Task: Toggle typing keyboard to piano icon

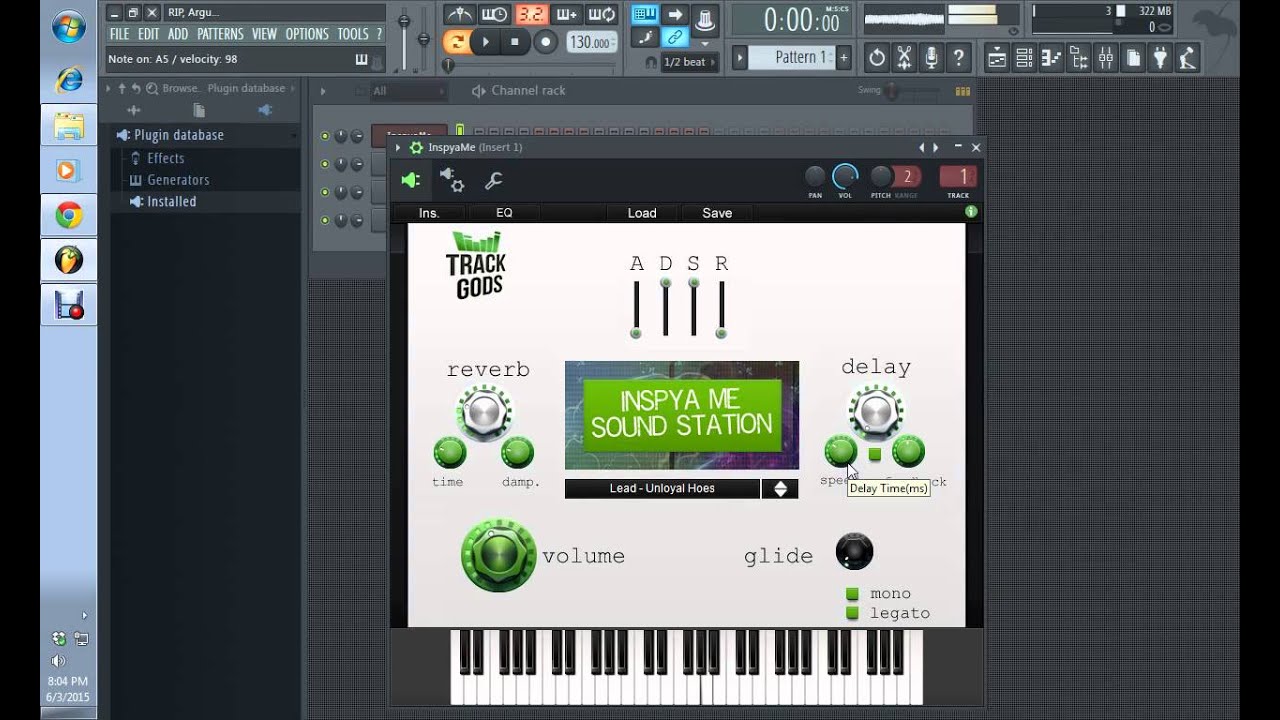Action: tap(645, 14)
